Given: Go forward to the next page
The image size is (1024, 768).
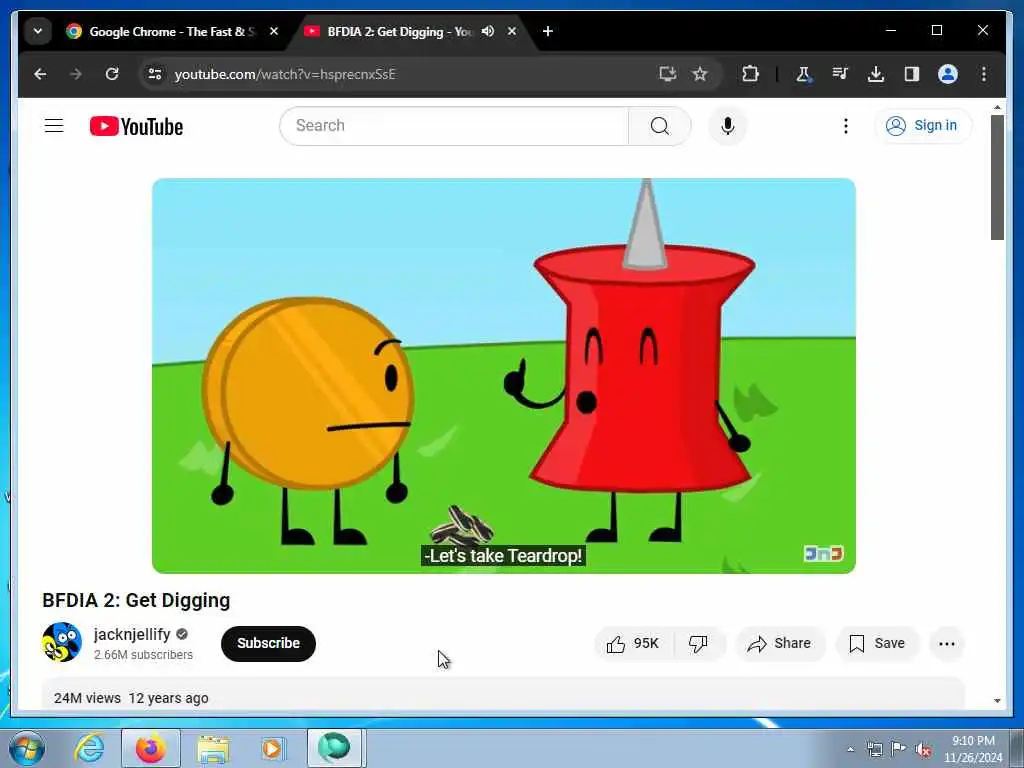Looking at the screenshot, I should pyautogui.click(x=76, y=74).
